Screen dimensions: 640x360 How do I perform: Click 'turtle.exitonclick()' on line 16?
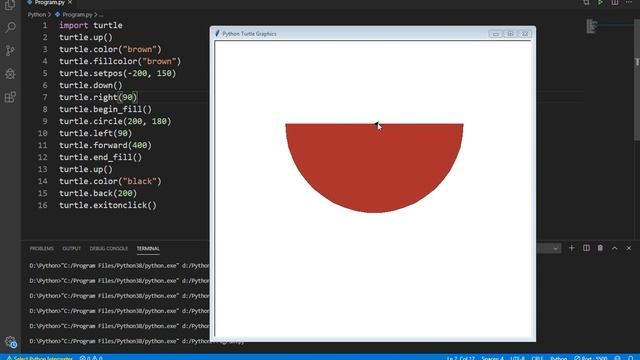click(x=108, y=205)
